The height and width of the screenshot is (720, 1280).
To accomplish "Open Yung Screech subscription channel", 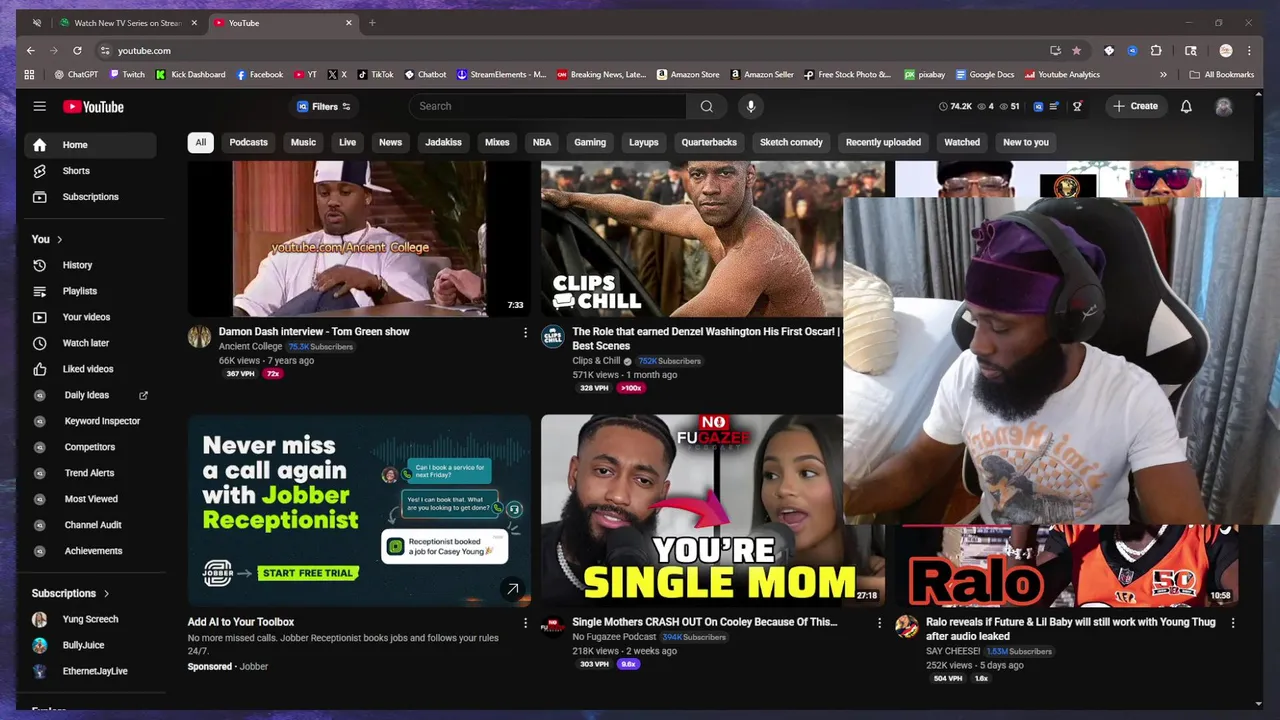I will point(90,619).
